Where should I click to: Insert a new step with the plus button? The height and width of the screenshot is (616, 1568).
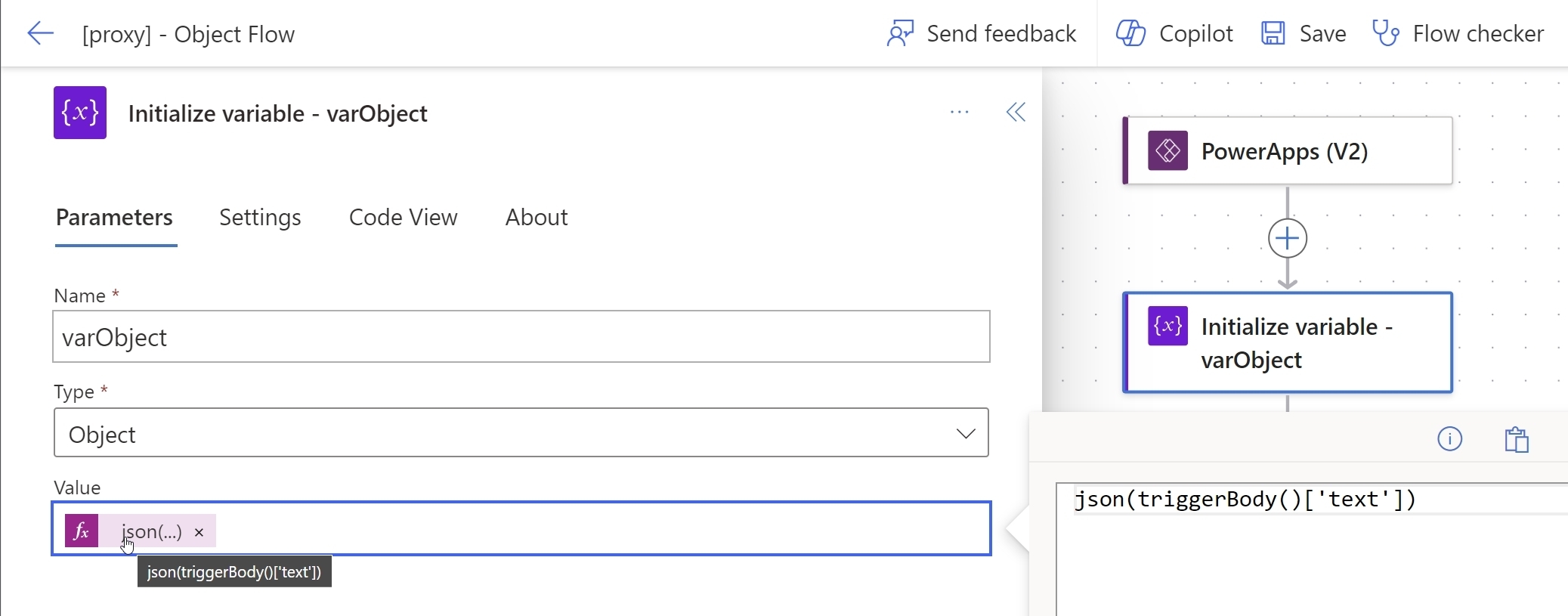[1285, 237]
